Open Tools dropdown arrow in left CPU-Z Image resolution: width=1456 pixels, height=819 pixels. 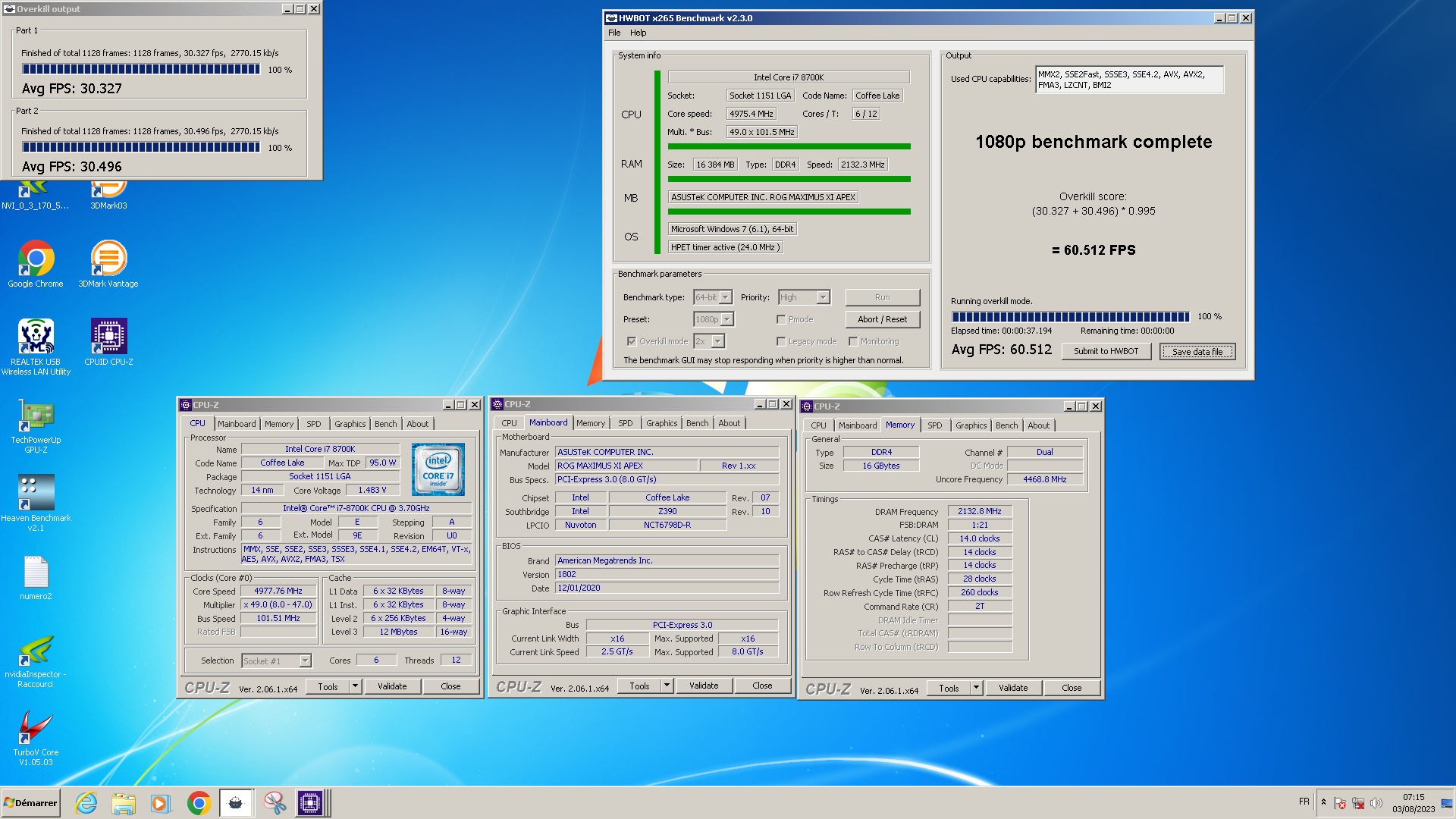(x=354, y=686)
